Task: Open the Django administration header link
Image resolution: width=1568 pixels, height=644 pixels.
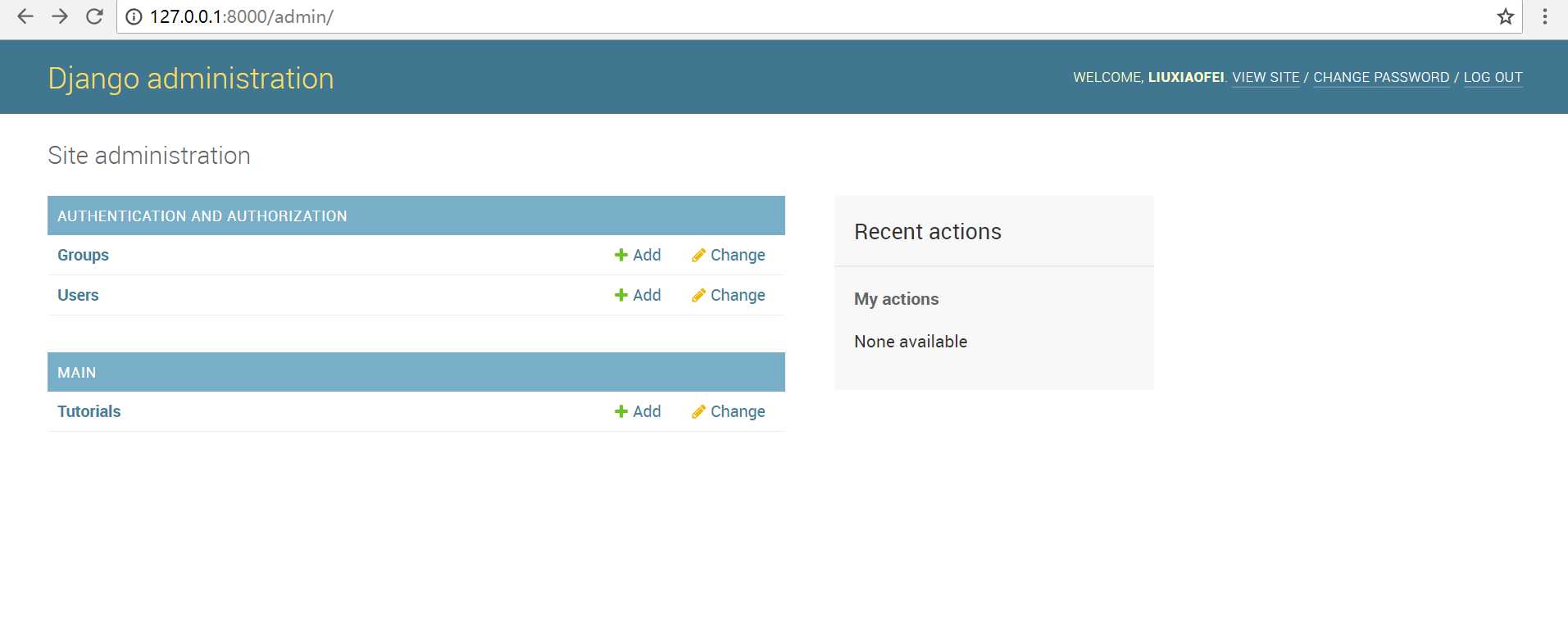Action: pos(191,79)
